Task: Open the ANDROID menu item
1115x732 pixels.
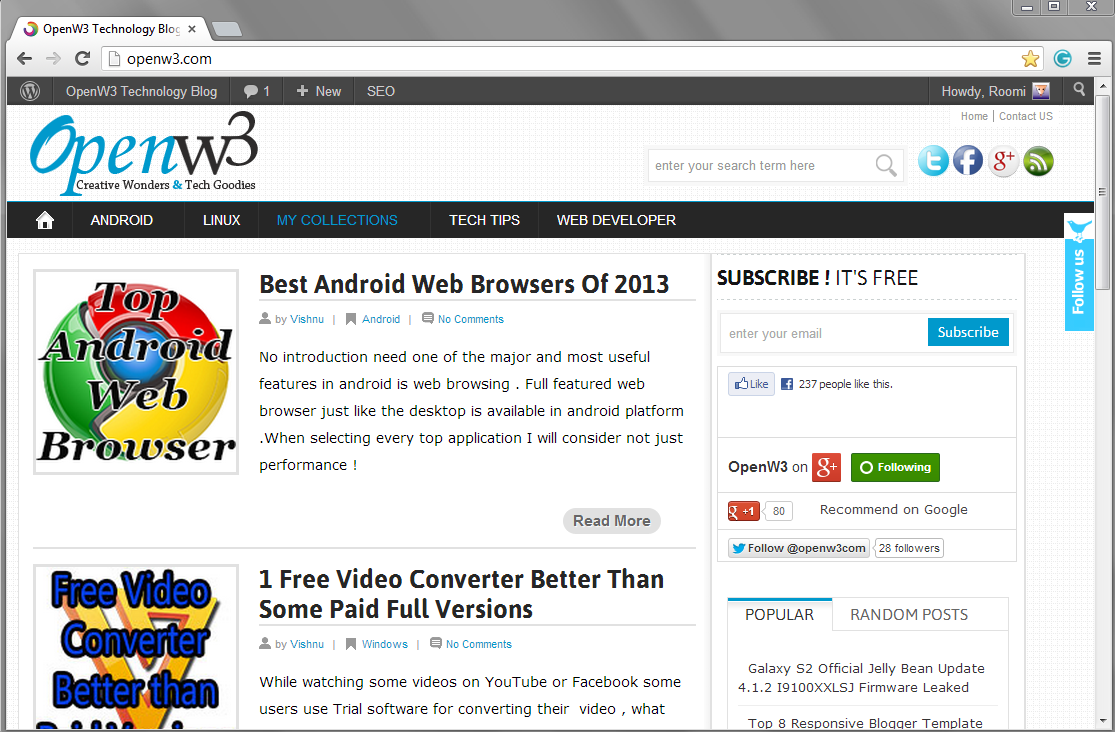Action: tap(122, 221)
